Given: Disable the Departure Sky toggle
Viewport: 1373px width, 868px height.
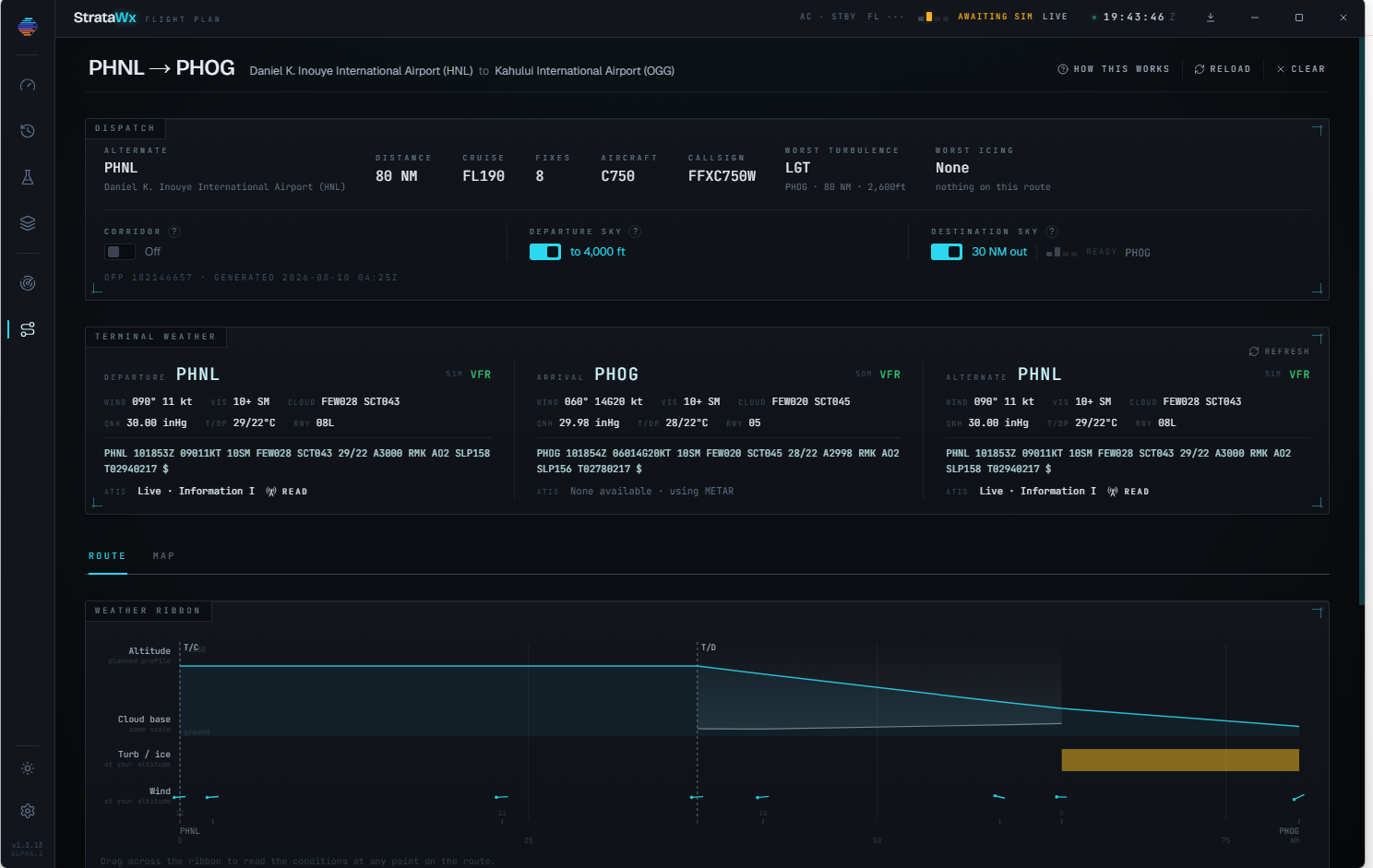Looking at the screenshot, I should click(545, 252).
